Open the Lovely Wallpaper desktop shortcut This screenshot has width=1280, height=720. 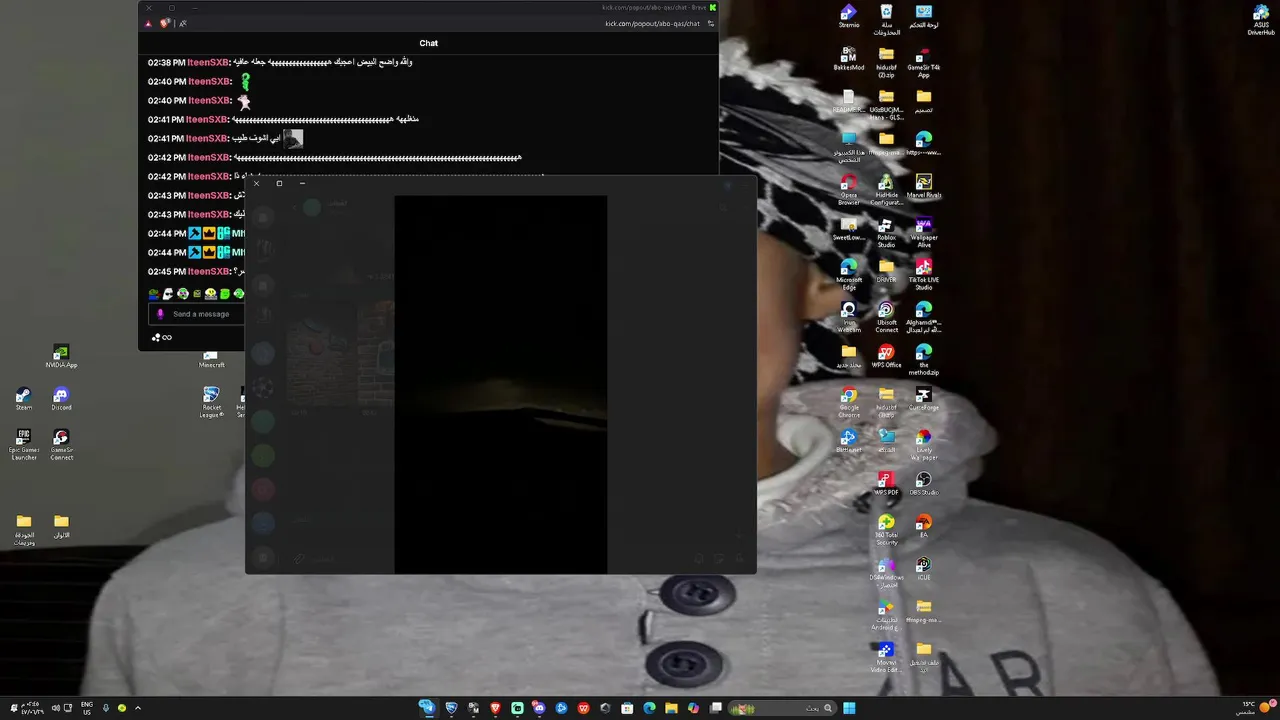(924, 445)
